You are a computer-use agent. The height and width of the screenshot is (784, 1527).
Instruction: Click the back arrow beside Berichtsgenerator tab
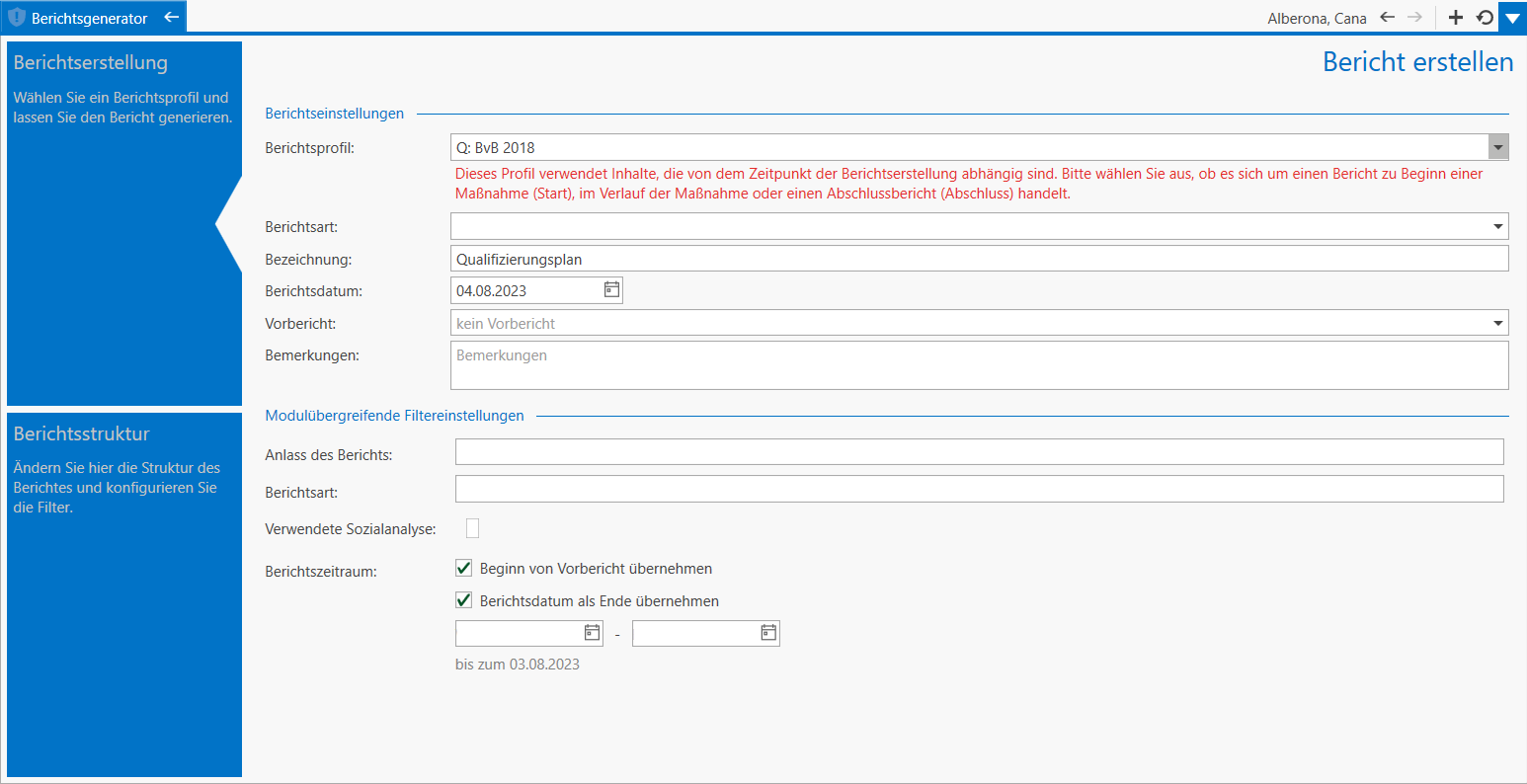click(x=171, y=18)
